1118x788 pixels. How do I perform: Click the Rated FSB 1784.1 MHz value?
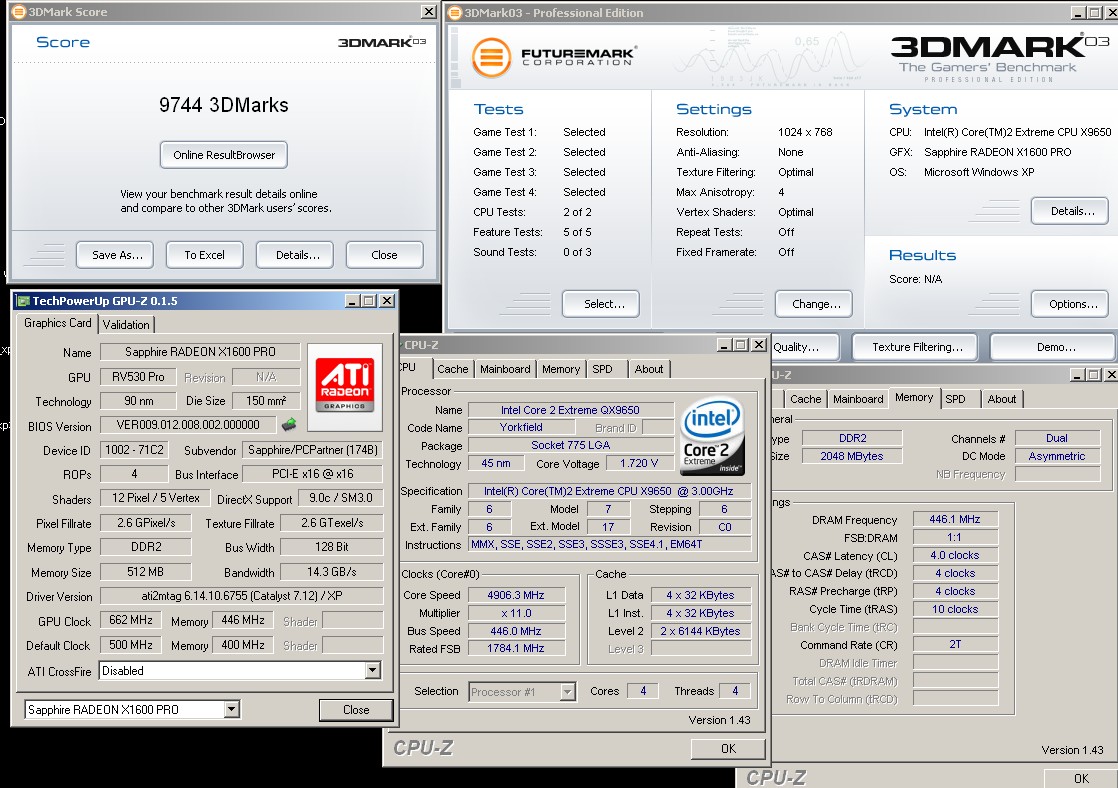pyautogui.click(x=516, y=649)
